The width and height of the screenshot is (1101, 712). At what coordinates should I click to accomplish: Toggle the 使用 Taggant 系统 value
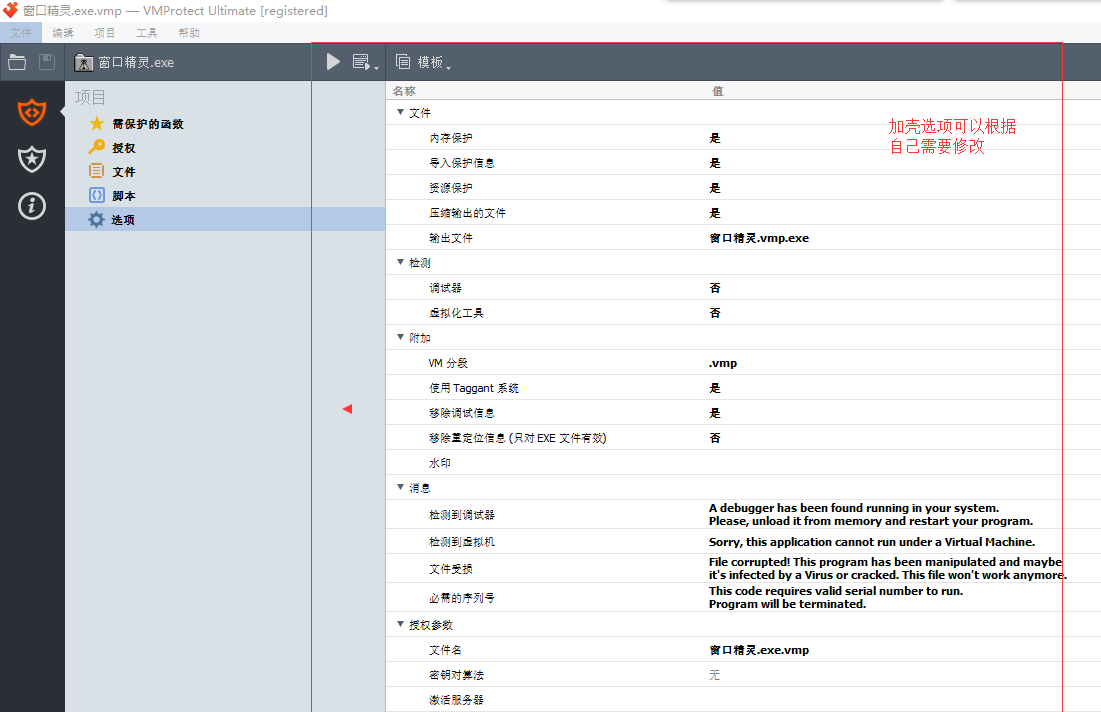(715, 388)
